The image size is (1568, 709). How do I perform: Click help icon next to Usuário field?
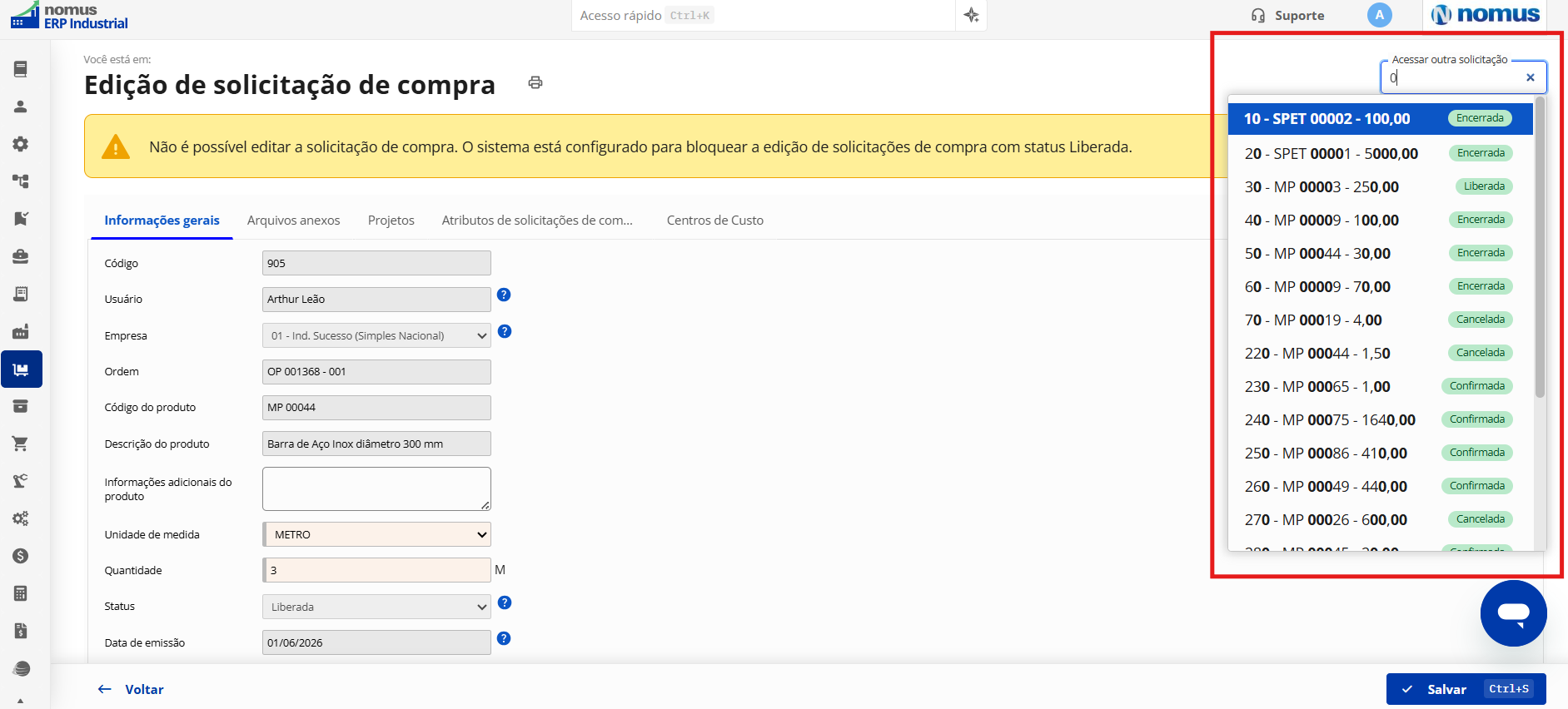504,295
